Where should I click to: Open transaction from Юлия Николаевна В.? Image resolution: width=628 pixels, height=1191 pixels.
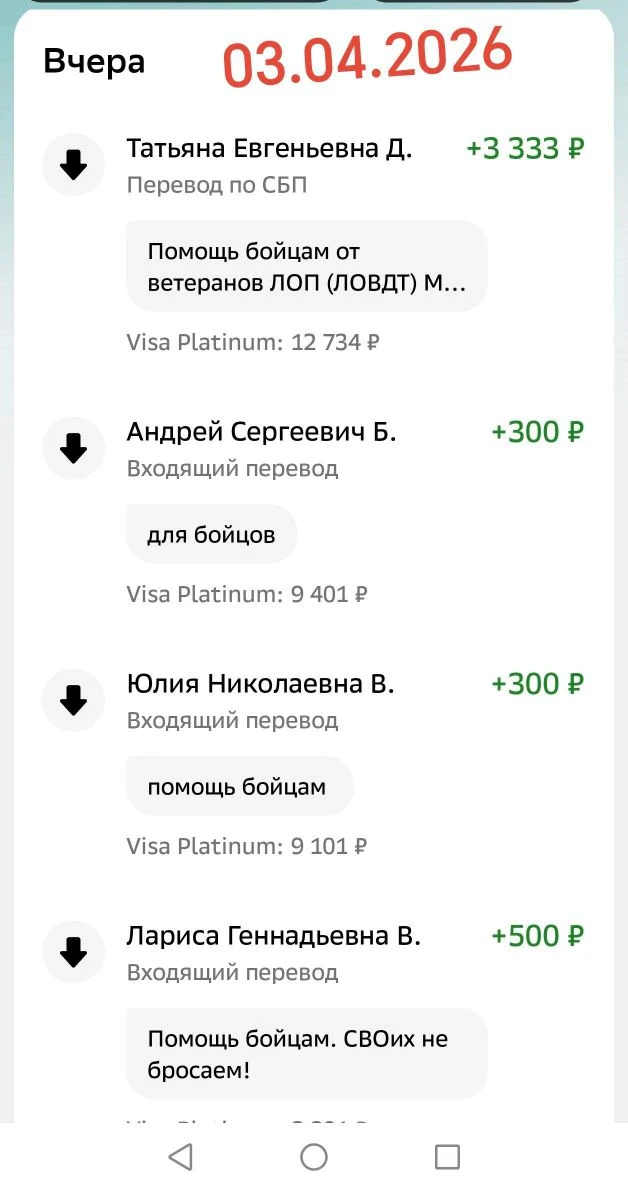pos(260,684)
